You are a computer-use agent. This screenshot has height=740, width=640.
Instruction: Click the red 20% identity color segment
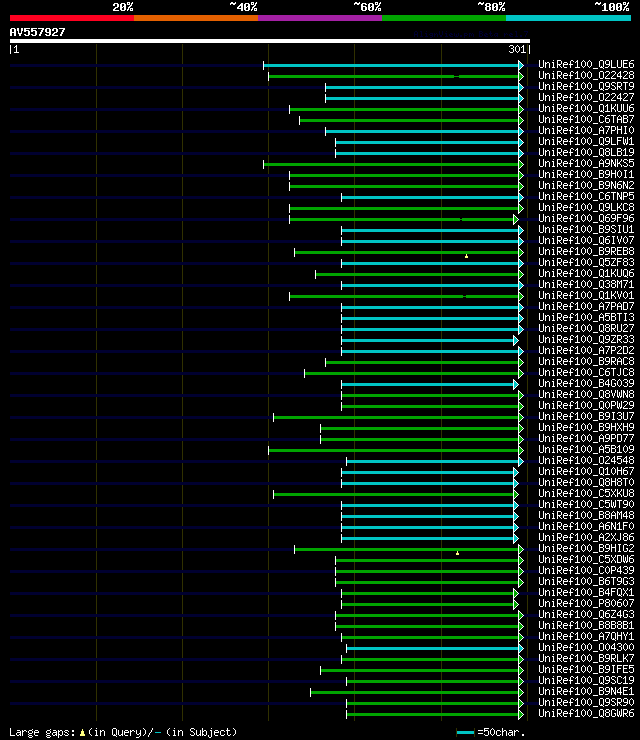(x=72, y=18)
